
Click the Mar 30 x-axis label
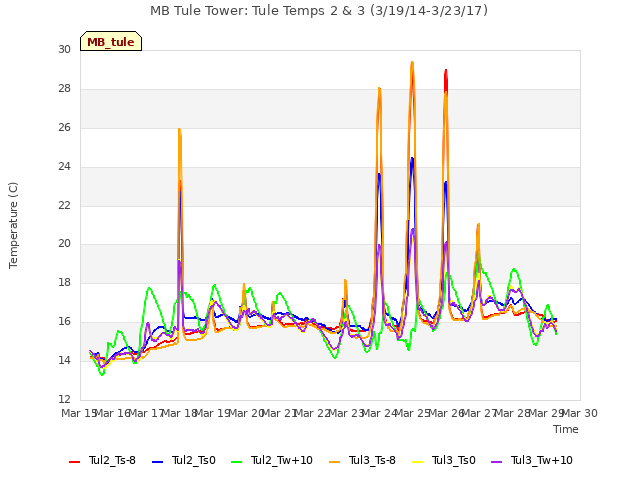click(x=580, y=413)
